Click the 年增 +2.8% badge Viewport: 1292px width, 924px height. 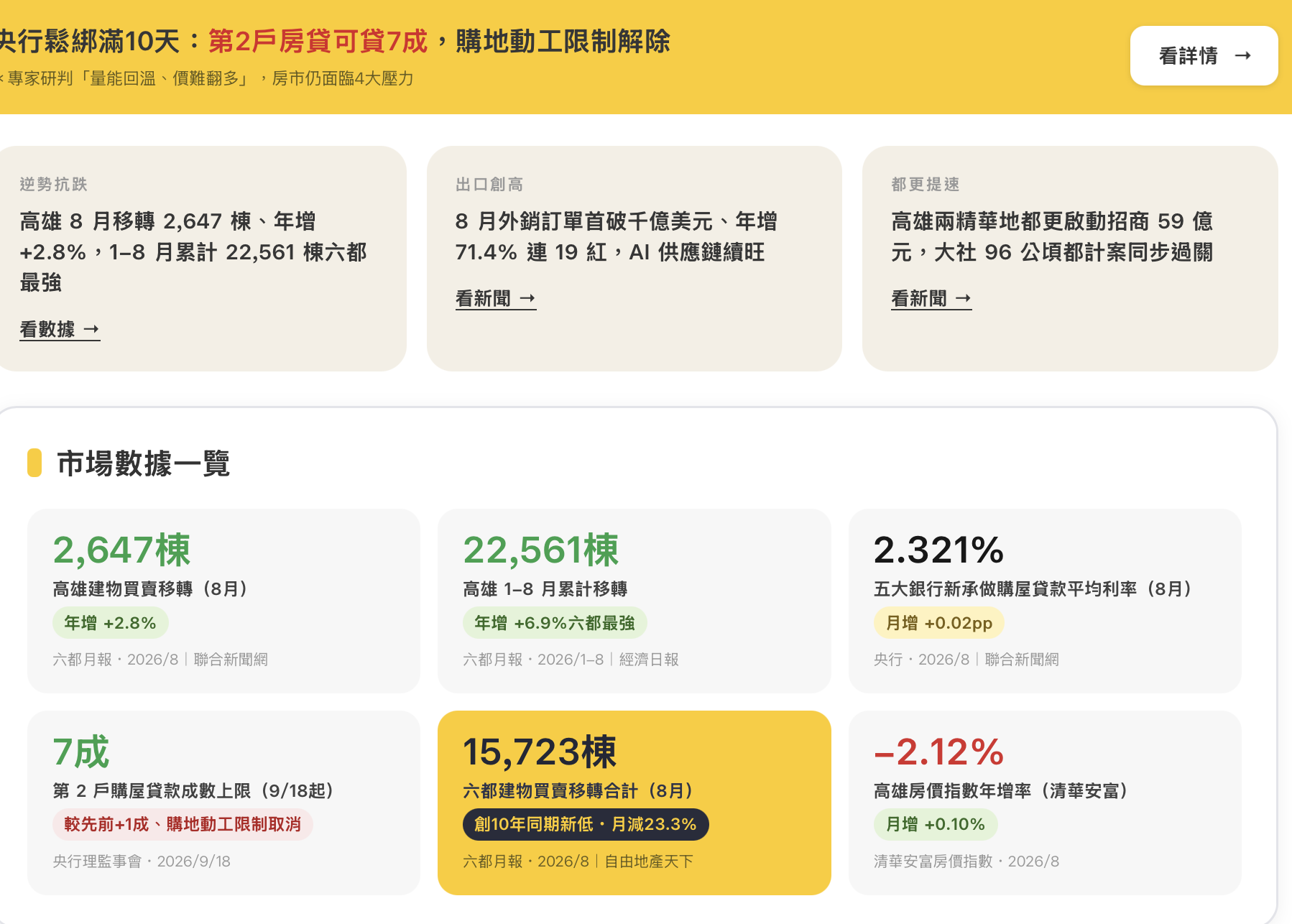111,623
